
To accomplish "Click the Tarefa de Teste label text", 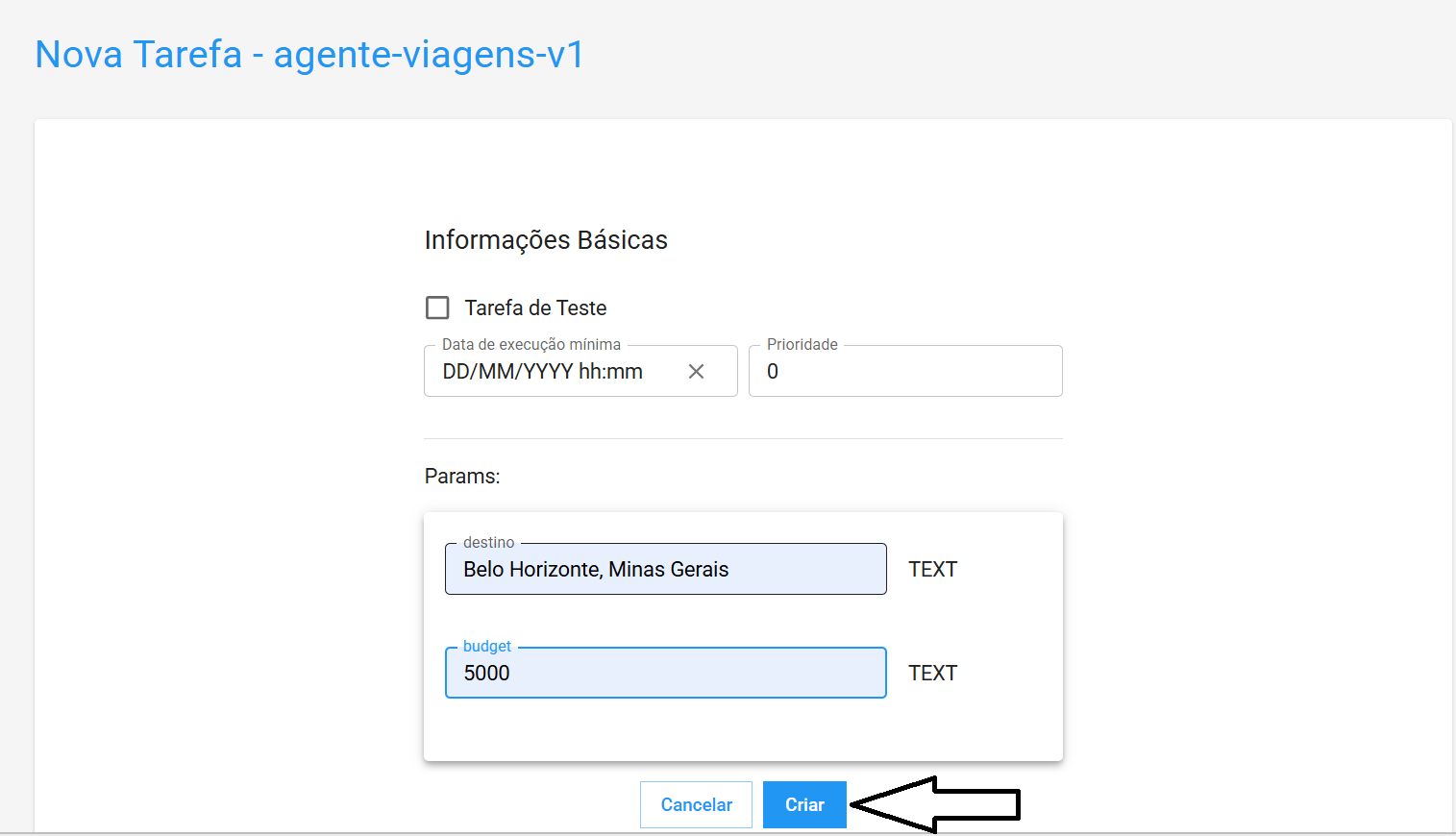I will pyautogui.click(x=535, y=308).
